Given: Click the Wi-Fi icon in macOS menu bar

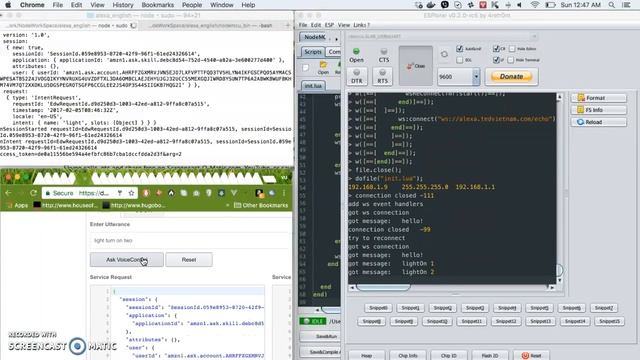Looking at the screenshot, I should tap(535, 5).
